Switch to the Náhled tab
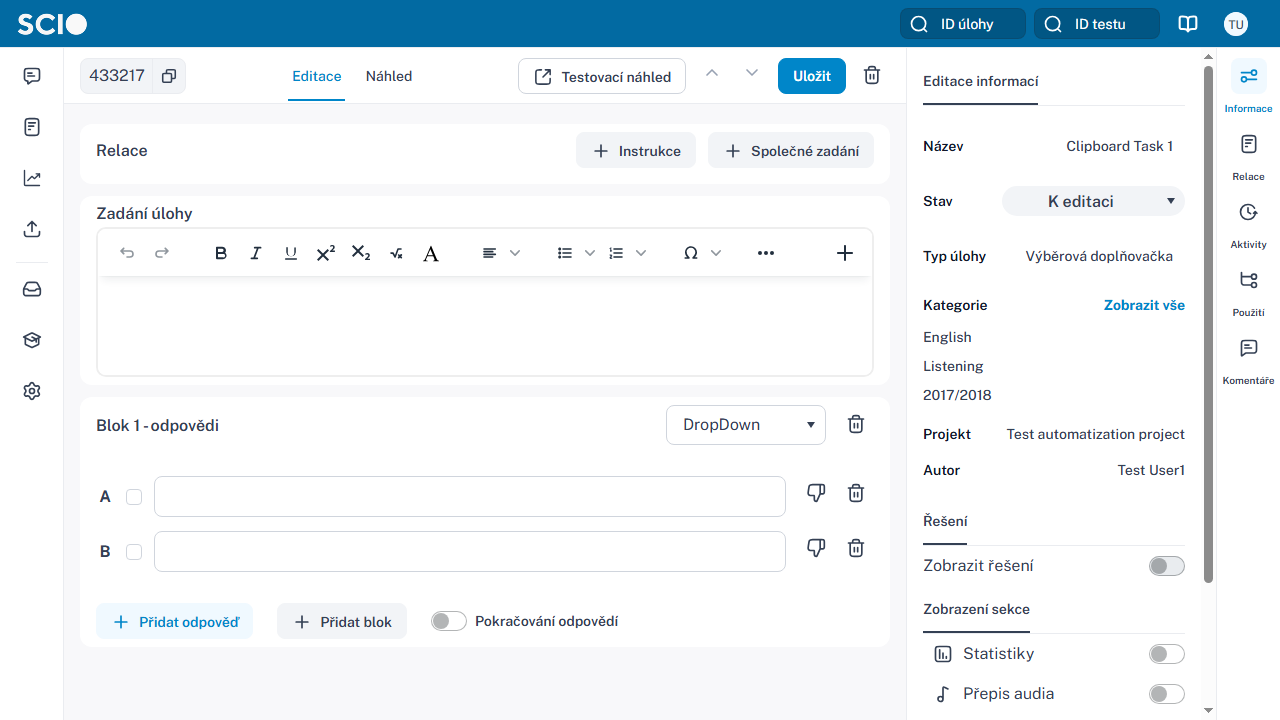 pyautogui.click(x=389, y=76)
